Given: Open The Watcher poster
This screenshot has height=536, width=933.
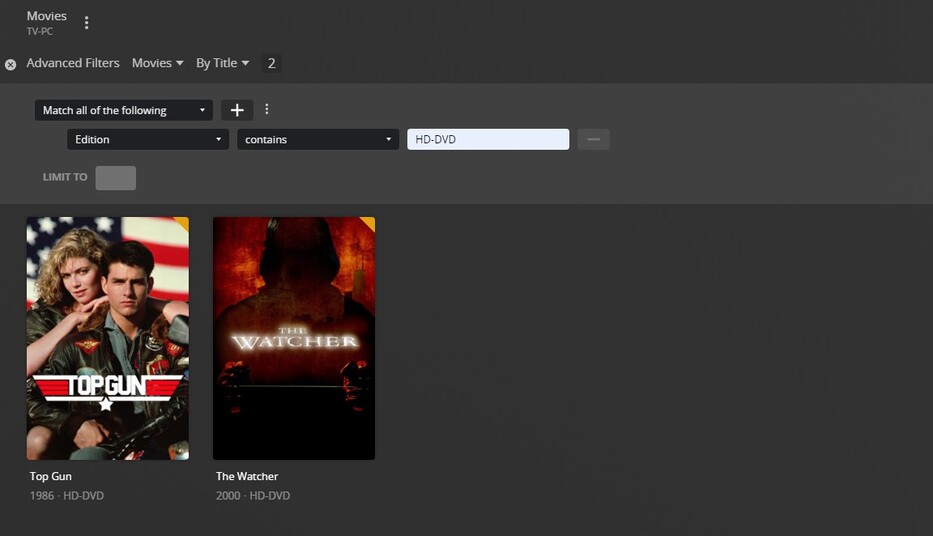Looking at the screenshot, I should point(294,338).
